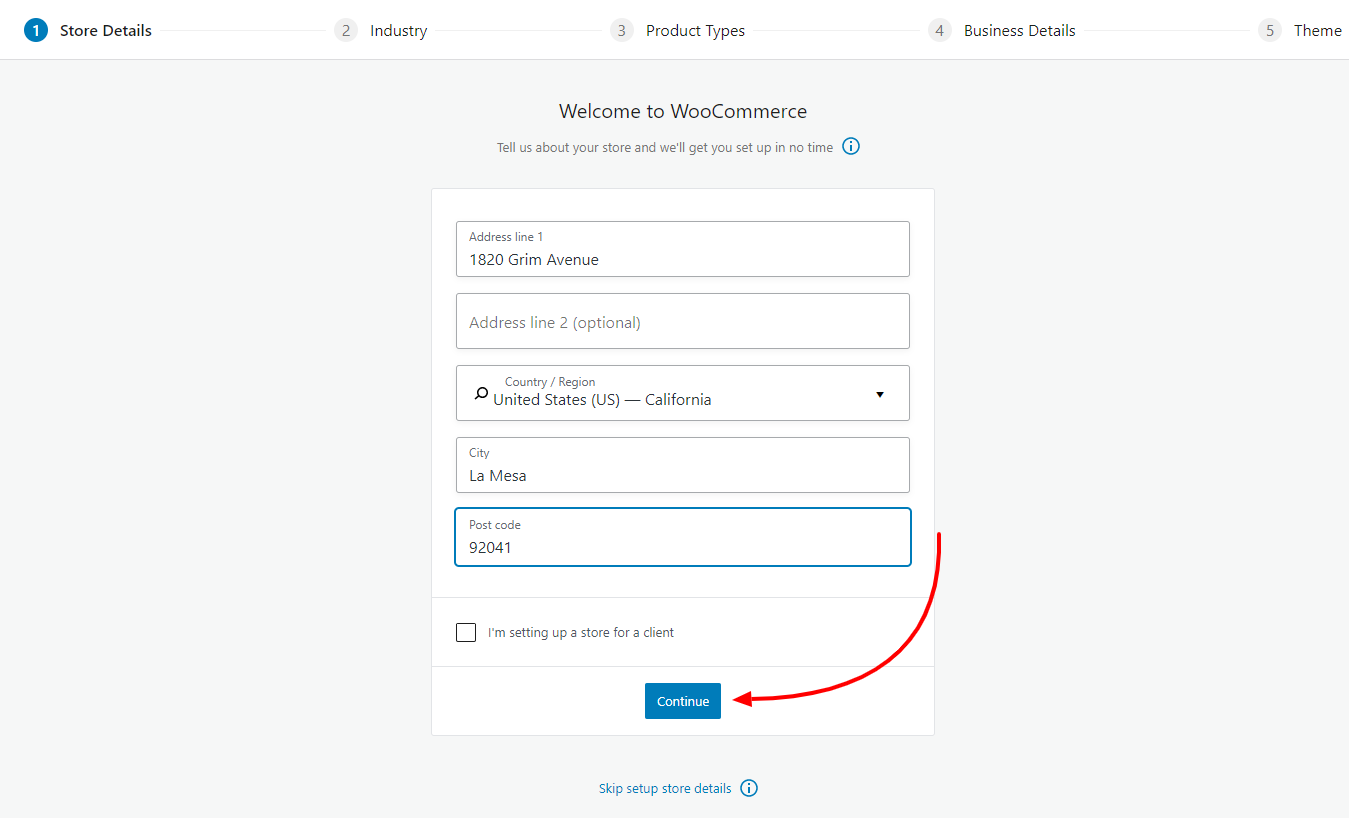Viewport: 1349px width, 818px height.
Task: Click the step 5 circle number badge
Action: pos(1270,30)
